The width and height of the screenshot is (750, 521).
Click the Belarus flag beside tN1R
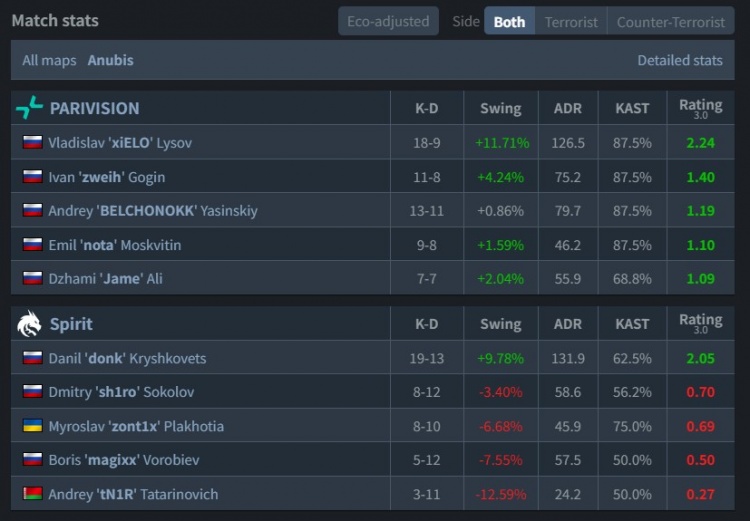point(32,494)
